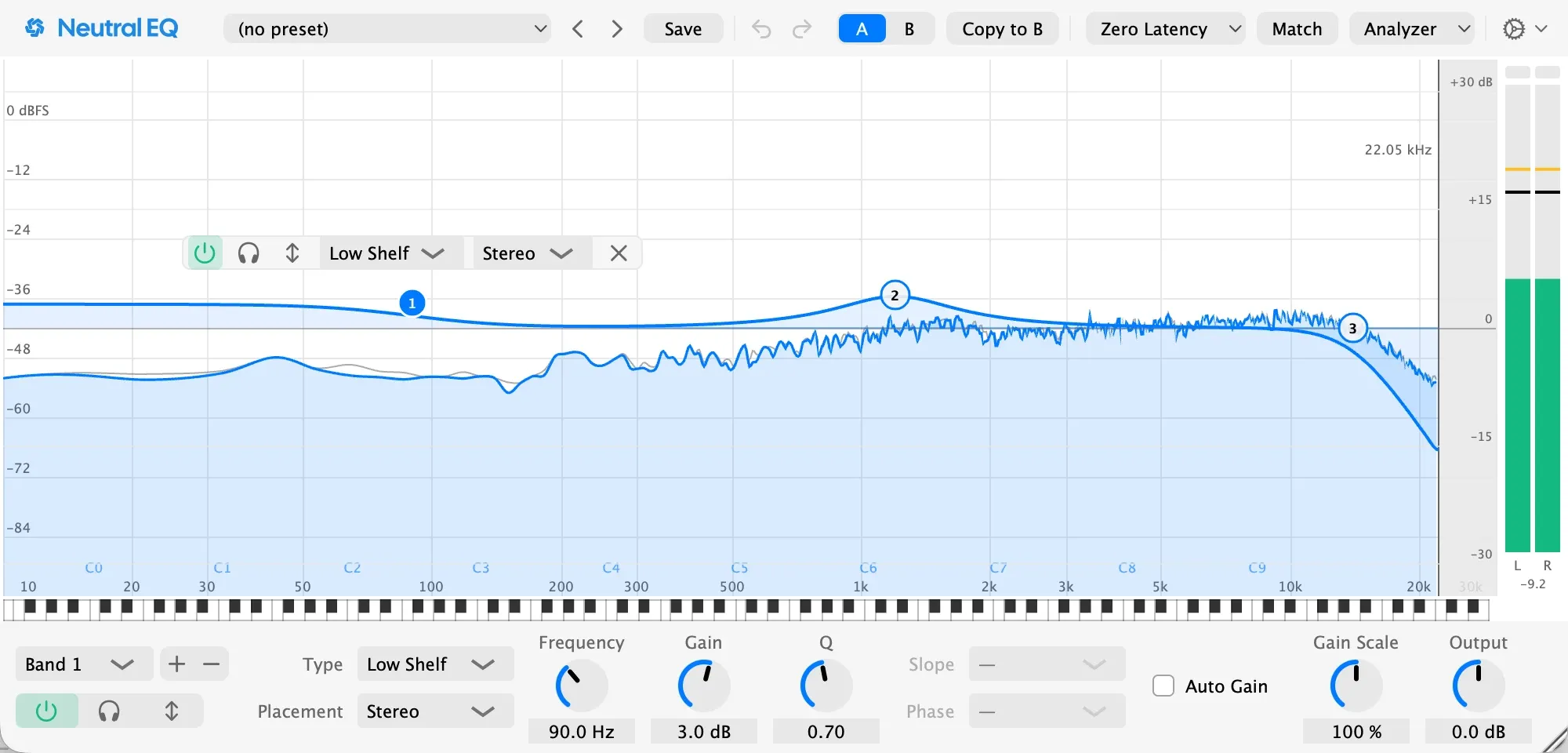The width and height of the screenshot is (1568, 753).
Task: Open the Analyzer menu
Action: coord(1411,29)
